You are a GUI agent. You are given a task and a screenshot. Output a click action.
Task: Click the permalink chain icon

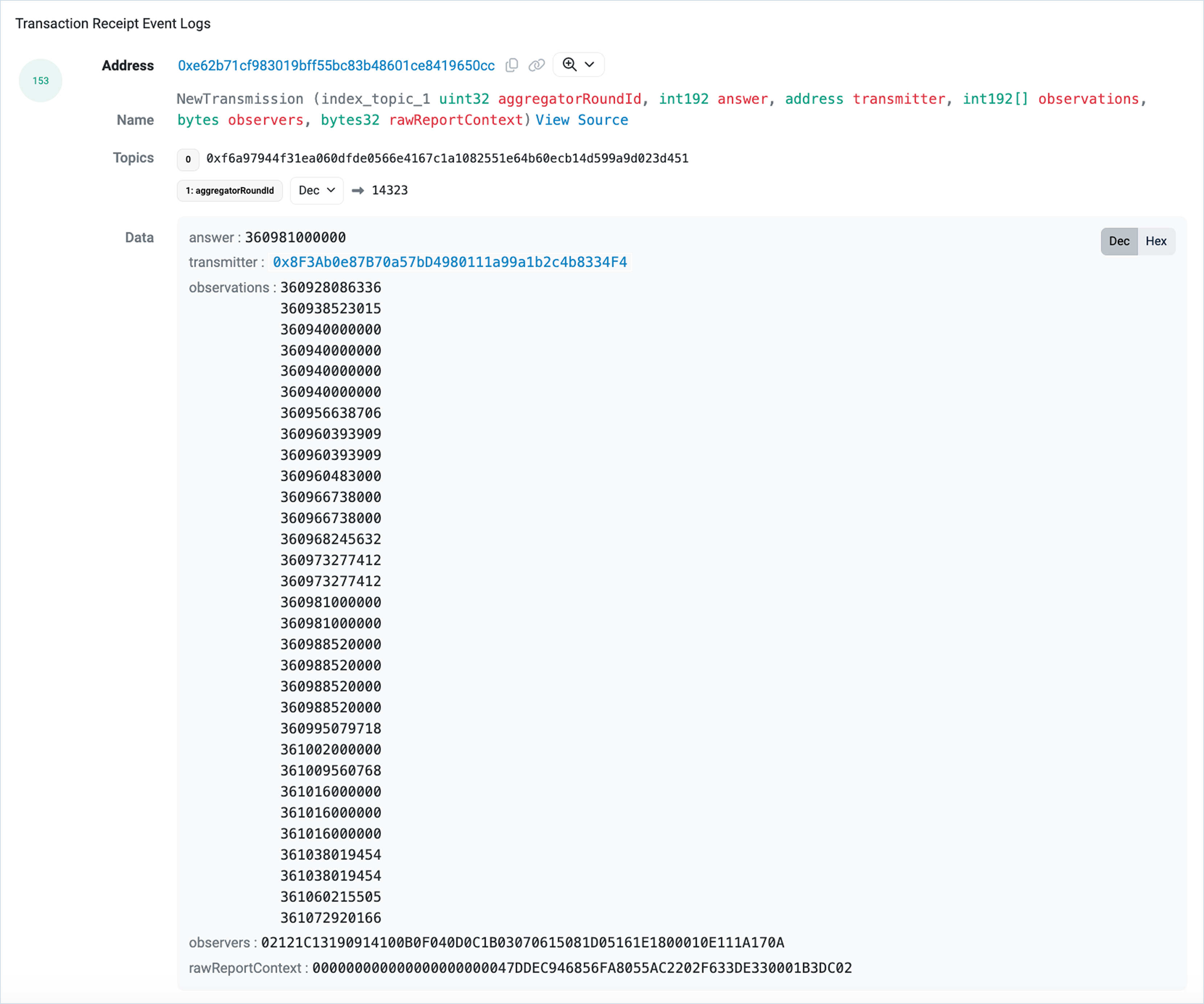(x=536, y=65)
